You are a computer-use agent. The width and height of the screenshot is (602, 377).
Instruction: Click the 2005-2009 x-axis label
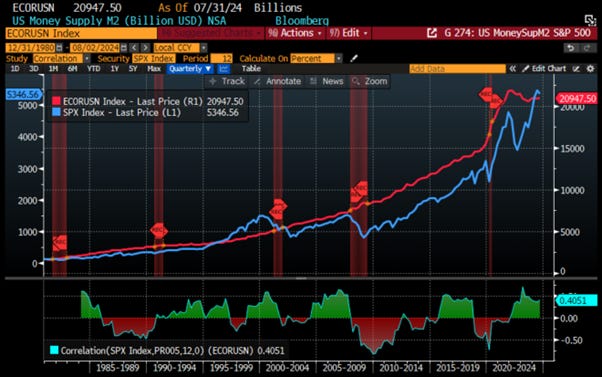coord(344,368)
